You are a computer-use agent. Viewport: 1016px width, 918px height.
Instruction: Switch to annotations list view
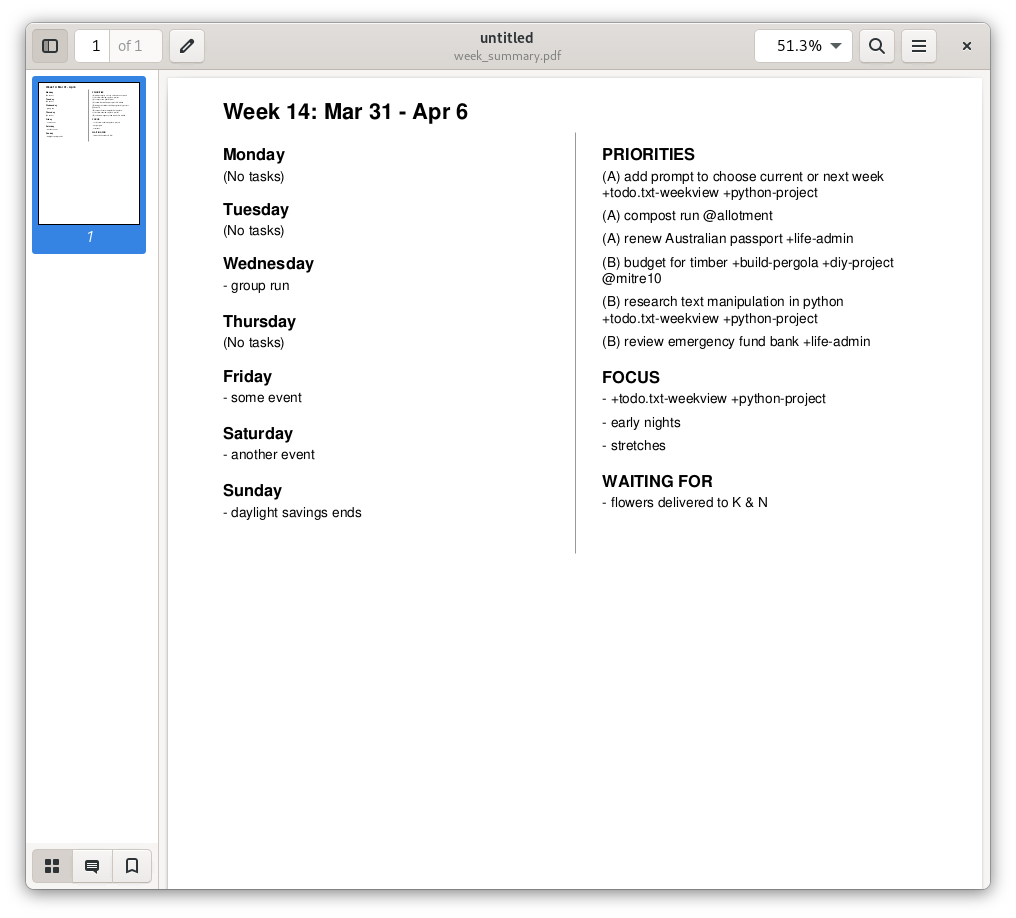pyautogui.click(x=92, y=866)
